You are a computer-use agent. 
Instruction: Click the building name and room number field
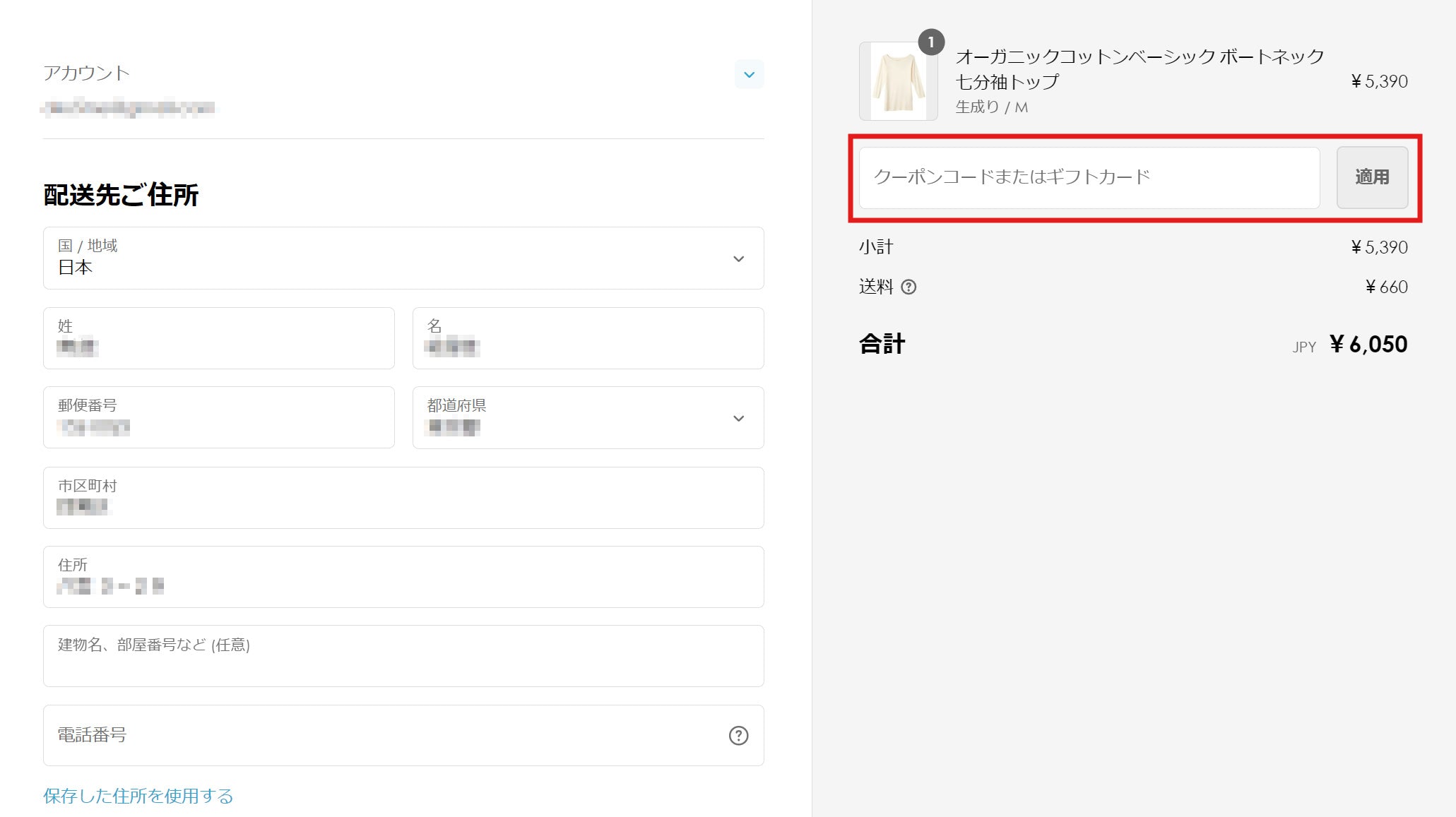pos(403,656)
